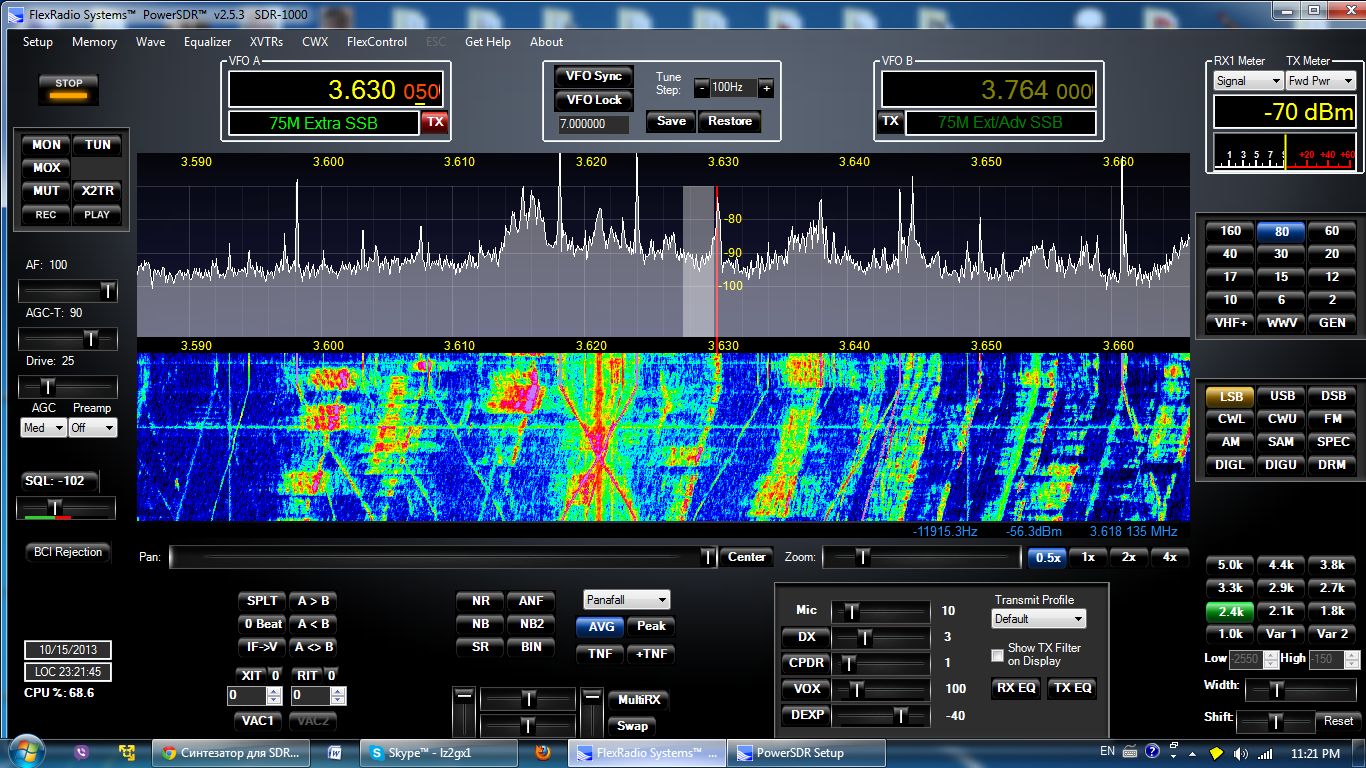
Task: Decrease tune step with minus button
Action: click(701, 88)
